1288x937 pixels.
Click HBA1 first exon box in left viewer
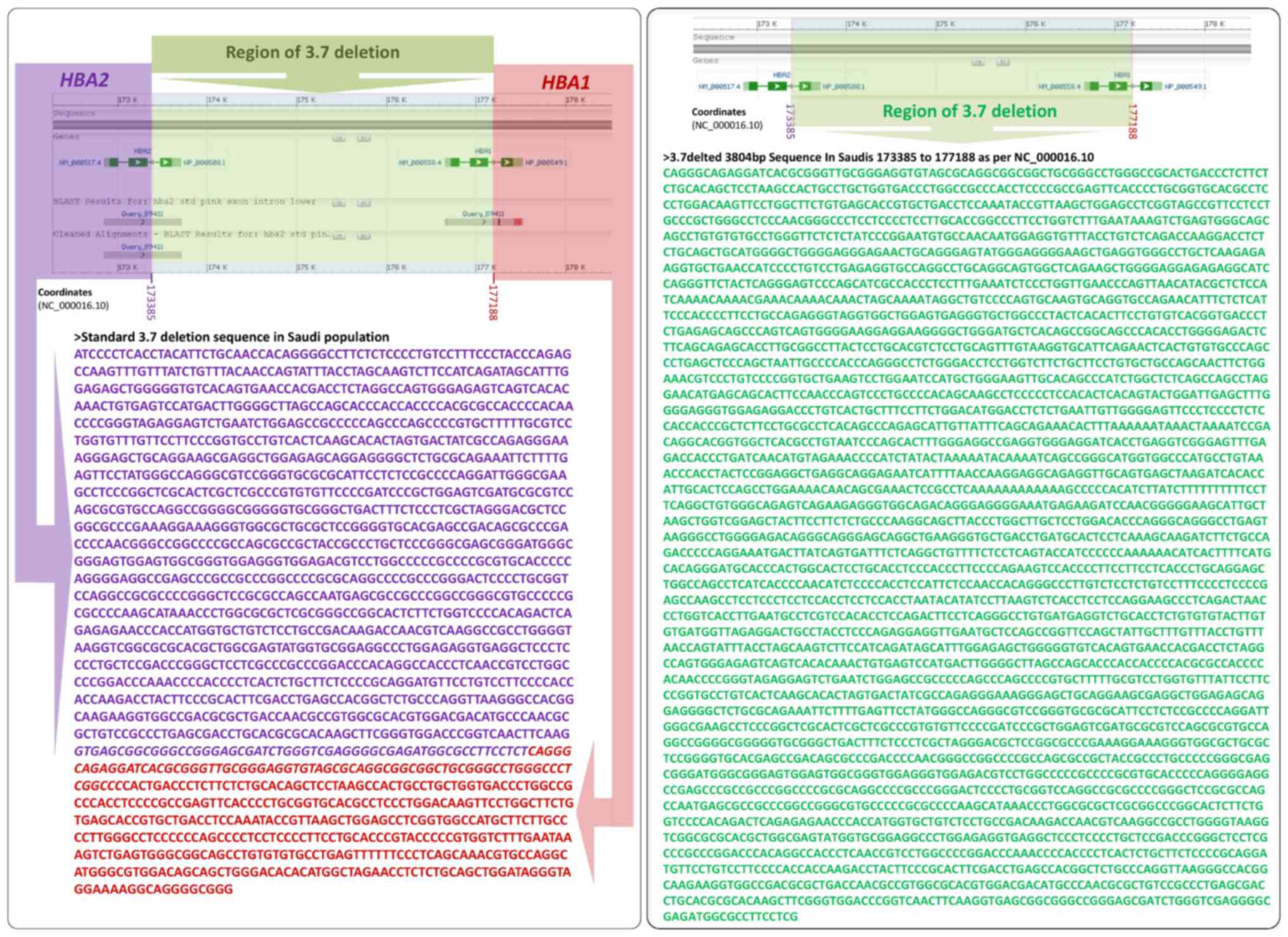(454, 163)
